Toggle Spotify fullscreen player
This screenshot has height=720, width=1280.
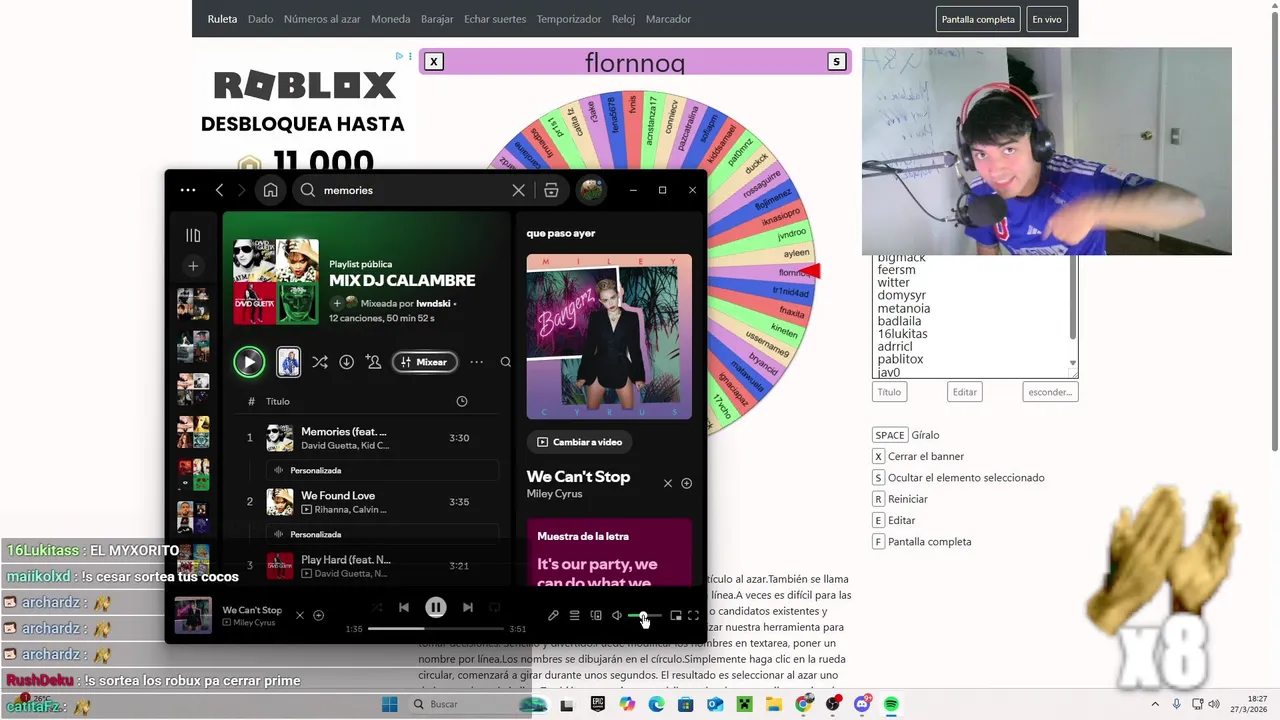(693, 616)
